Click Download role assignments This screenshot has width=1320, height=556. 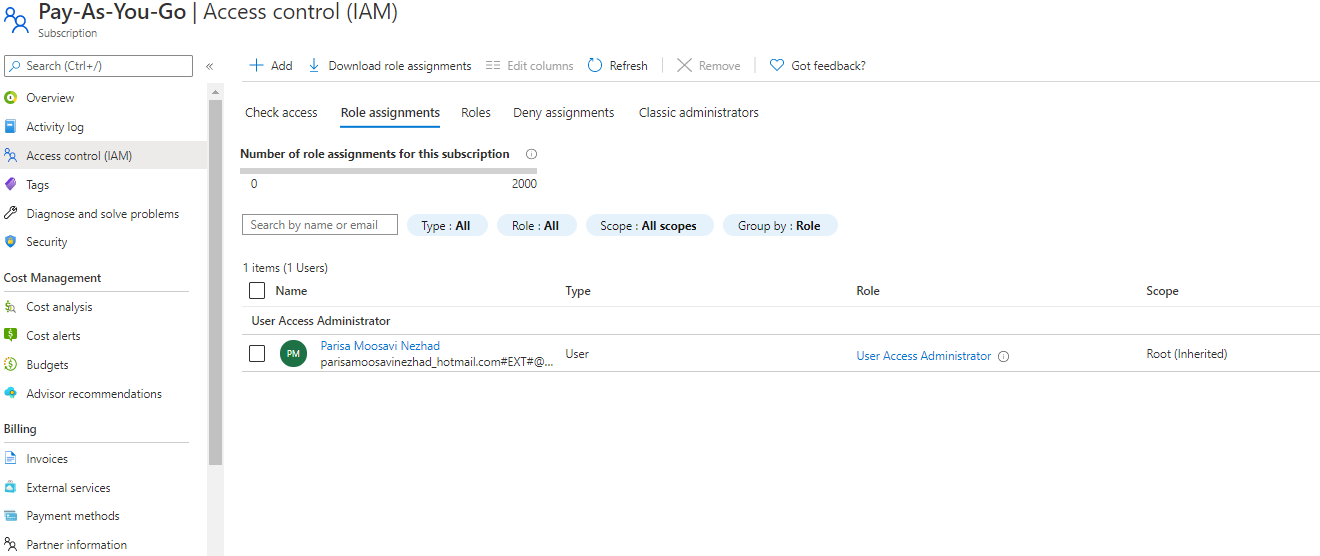[x=389, y=66]
